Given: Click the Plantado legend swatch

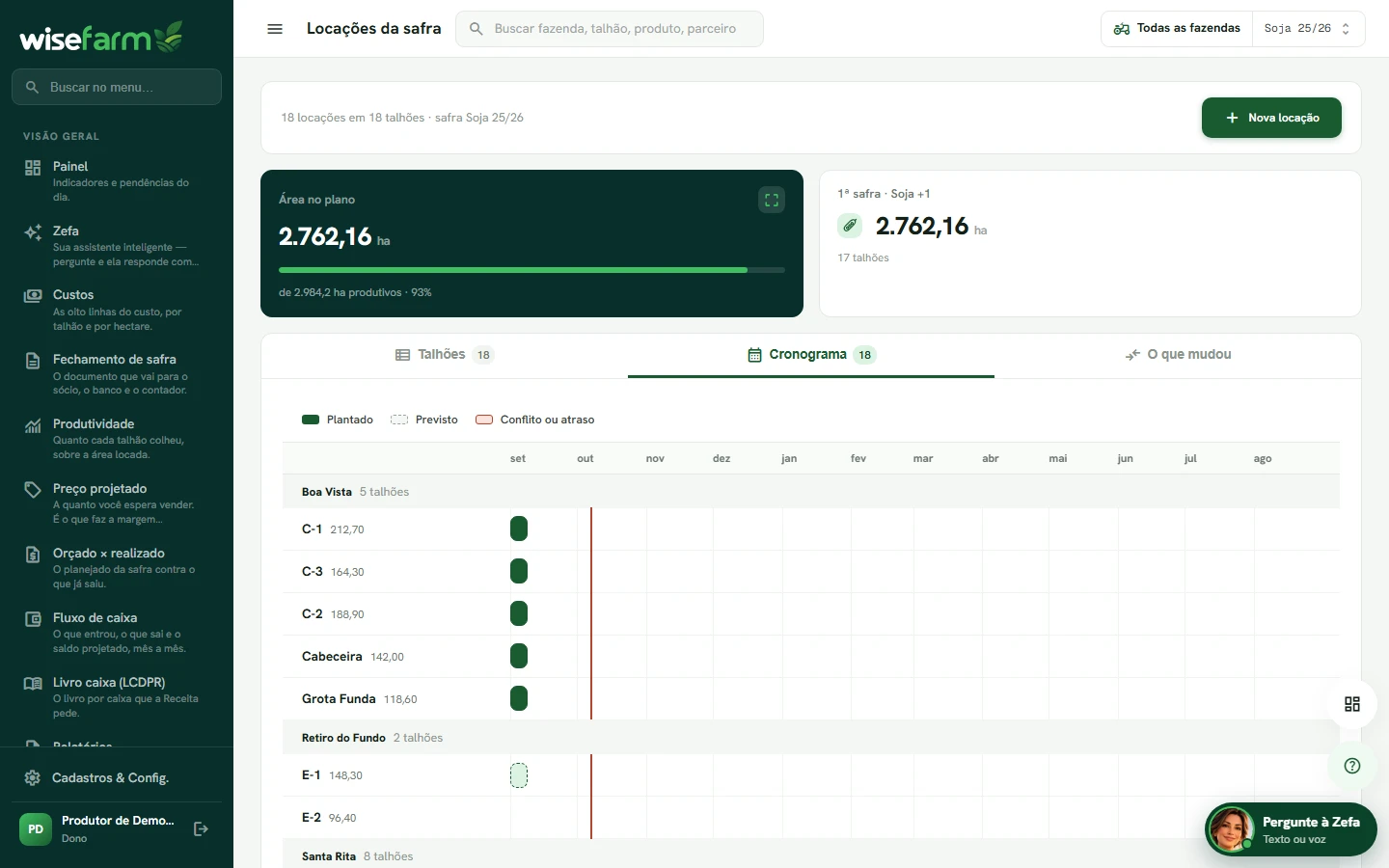Looking at the screenshot, I should tap(311, 420).
